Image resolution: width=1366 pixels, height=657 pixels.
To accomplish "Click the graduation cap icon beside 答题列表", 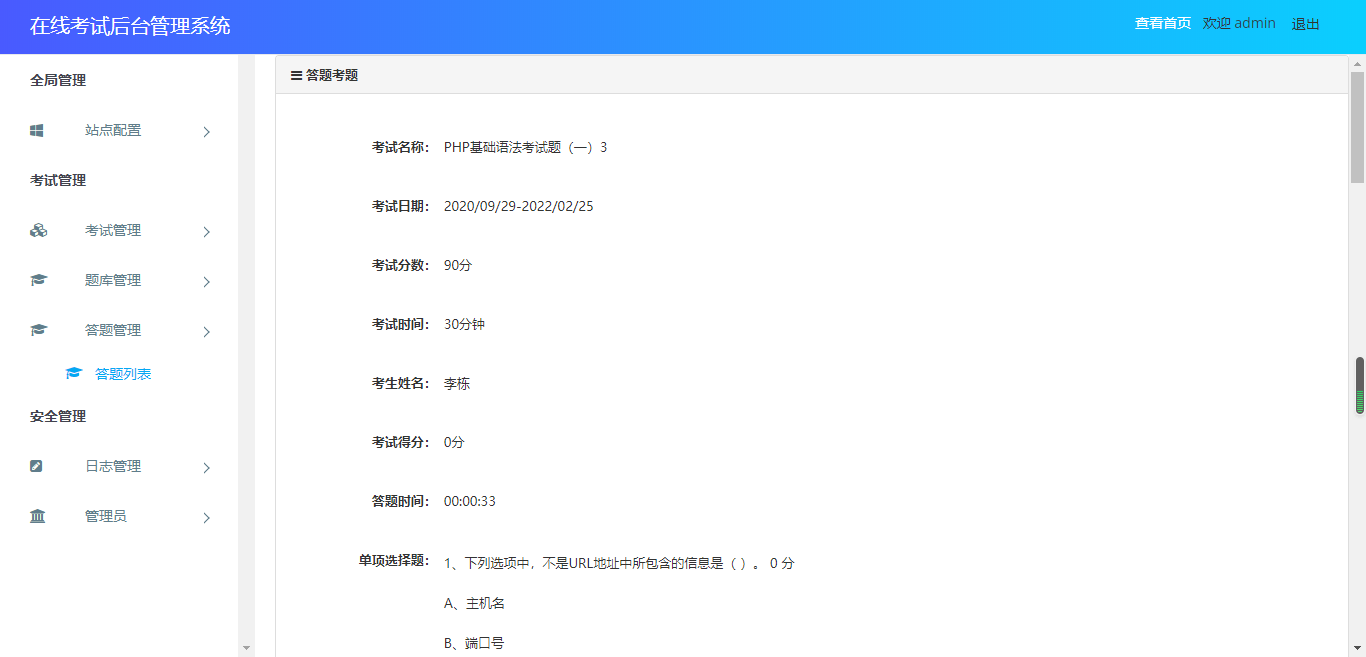I will click(73, 374).
